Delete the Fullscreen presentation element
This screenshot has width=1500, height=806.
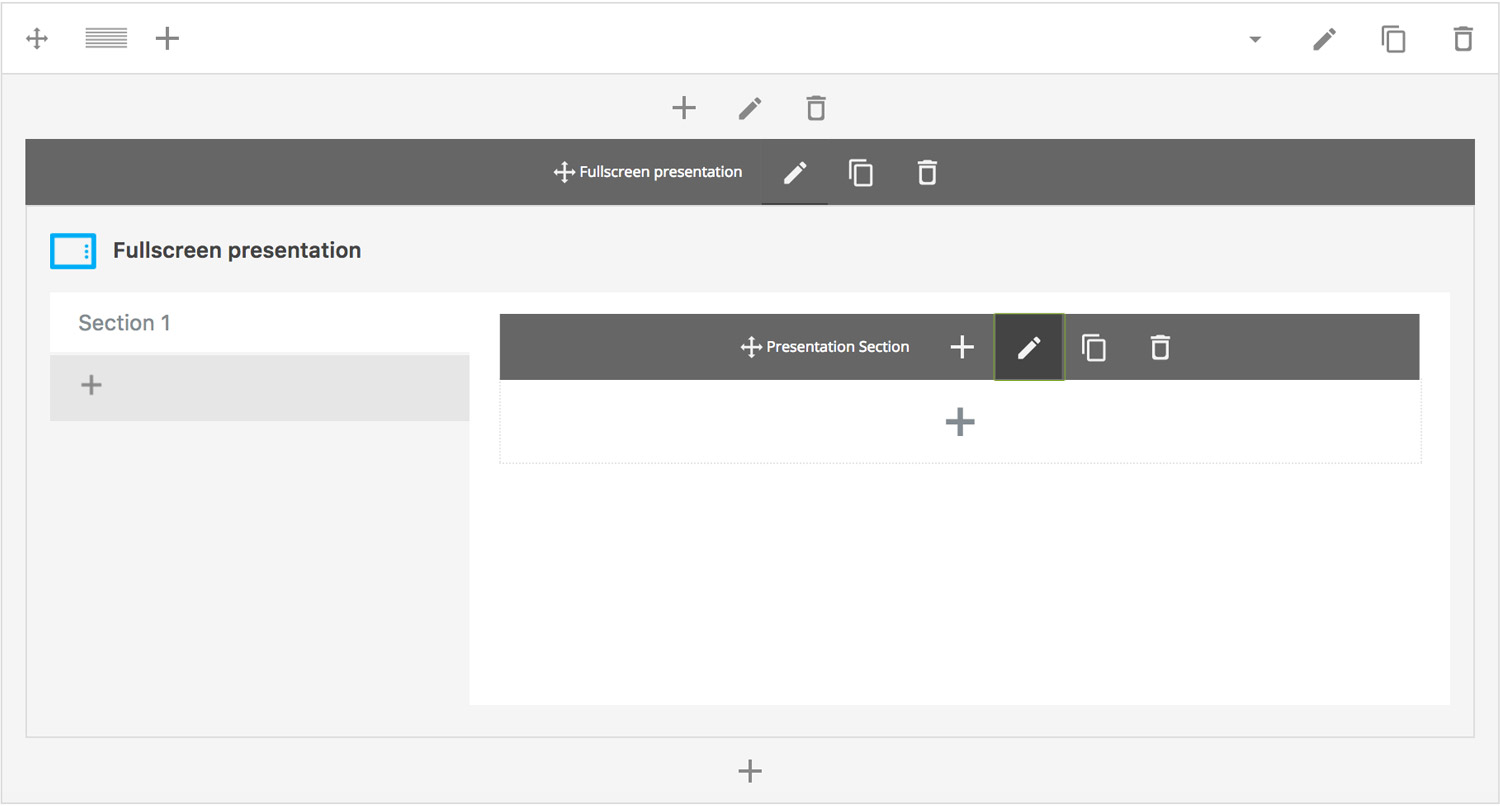[x=927, y=173]
